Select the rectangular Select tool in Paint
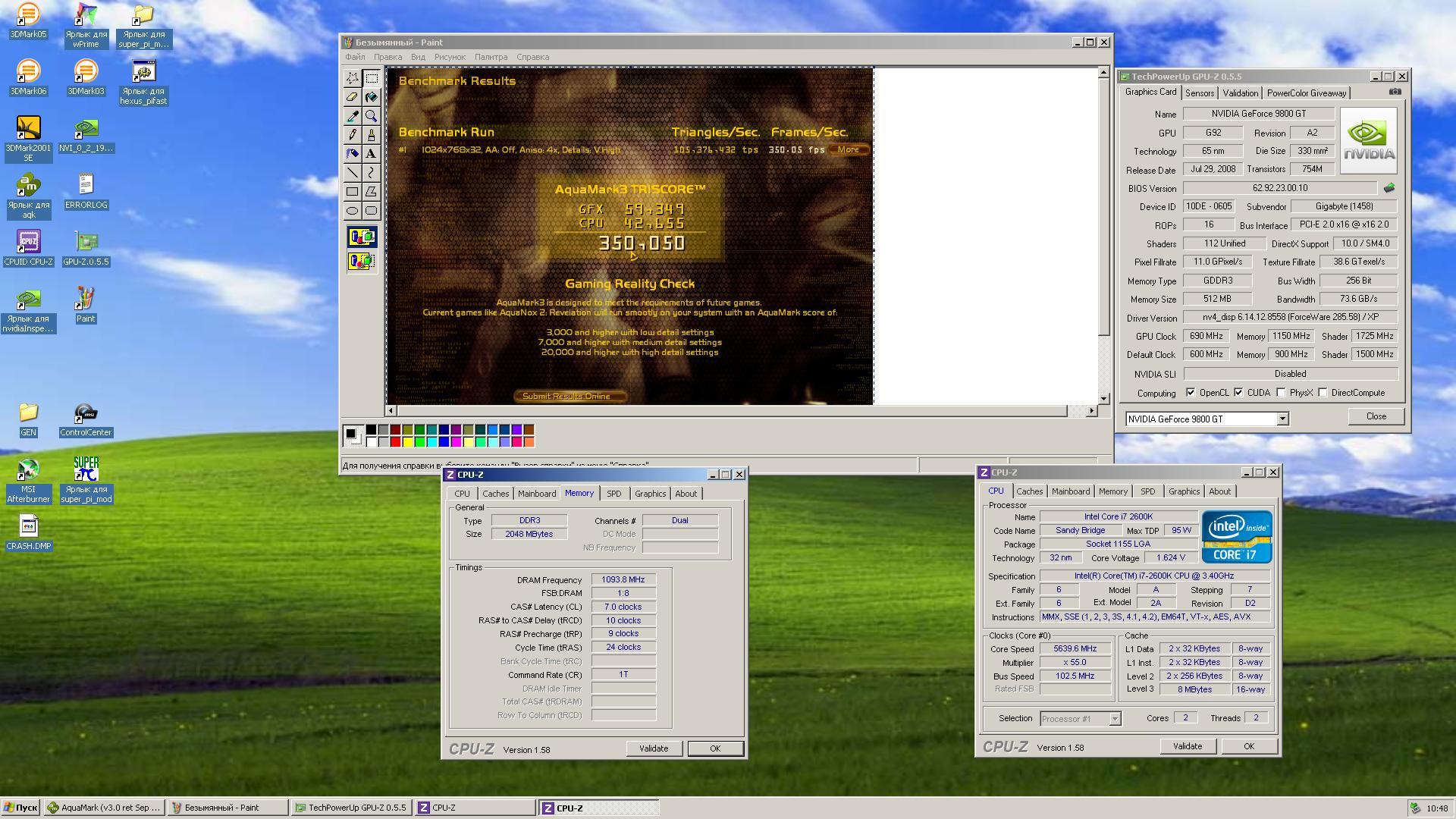The image size is (1456, 819). (x=372, y=77)
